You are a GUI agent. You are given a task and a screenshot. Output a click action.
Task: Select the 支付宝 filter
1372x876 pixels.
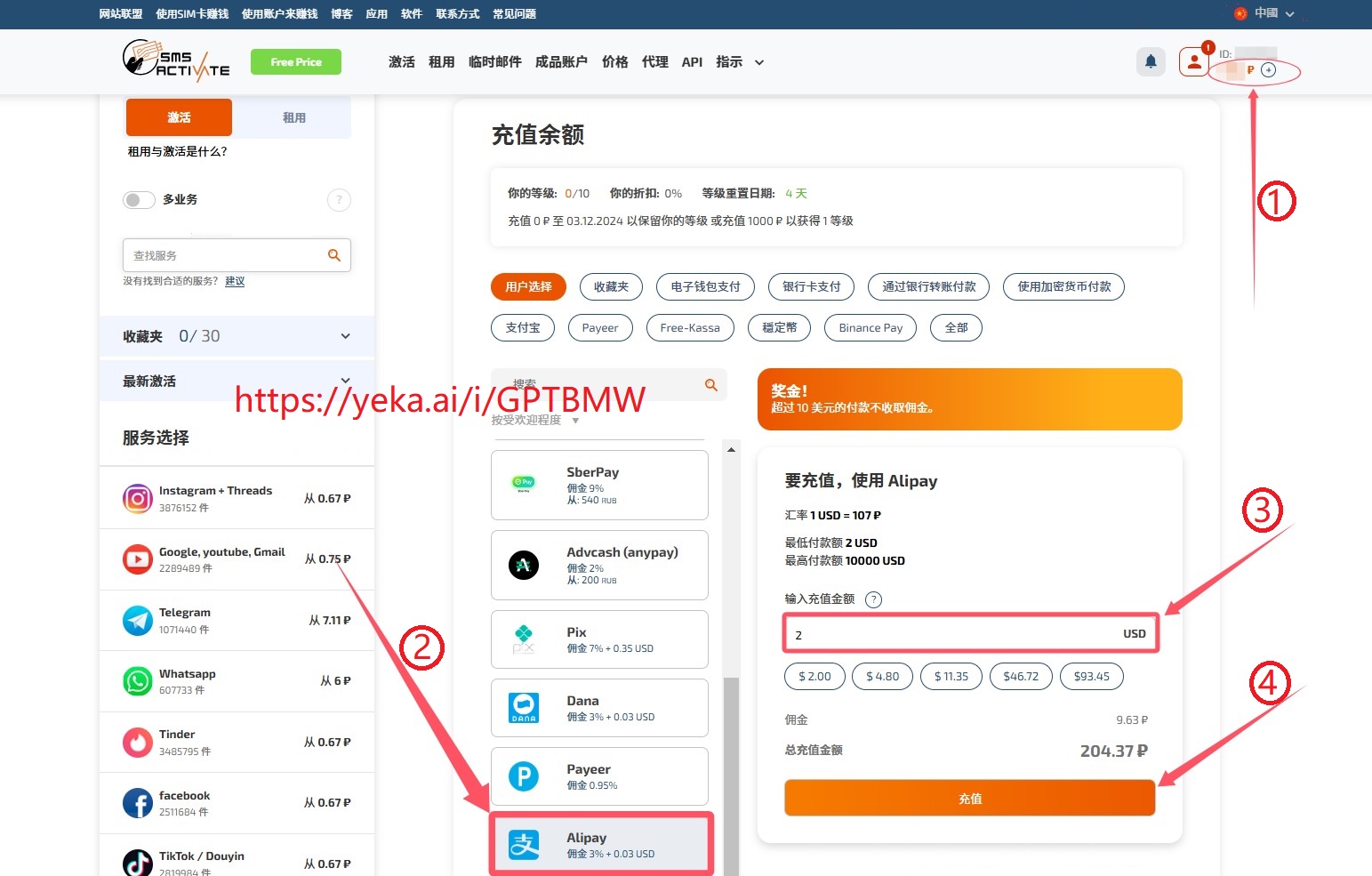523,327
